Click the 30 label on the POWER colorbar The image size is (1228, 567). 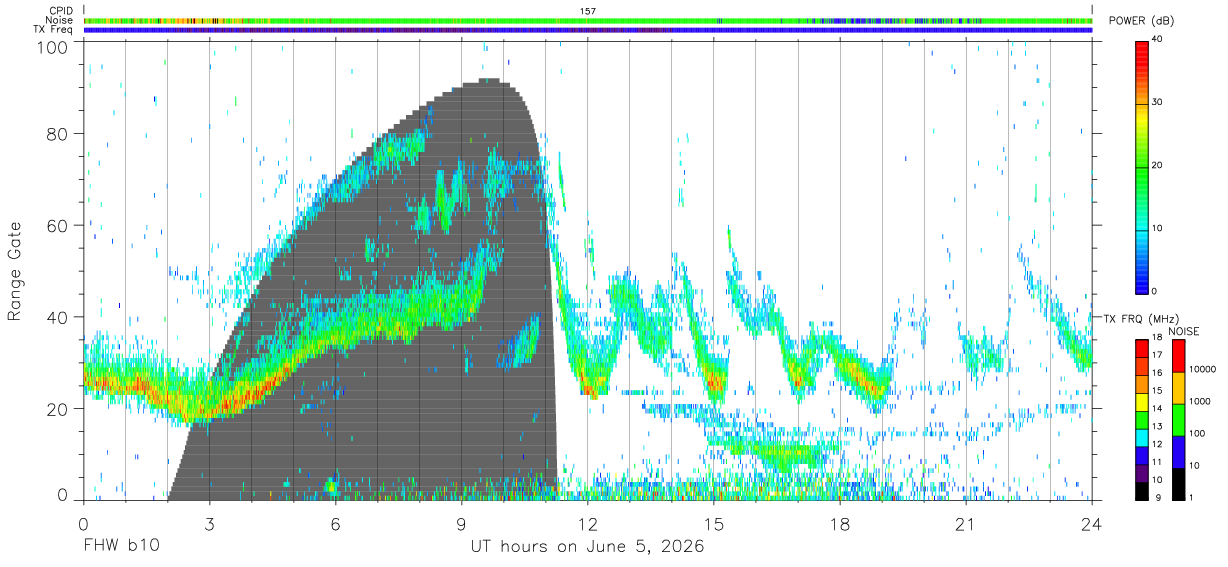[x=1157, y=102]
